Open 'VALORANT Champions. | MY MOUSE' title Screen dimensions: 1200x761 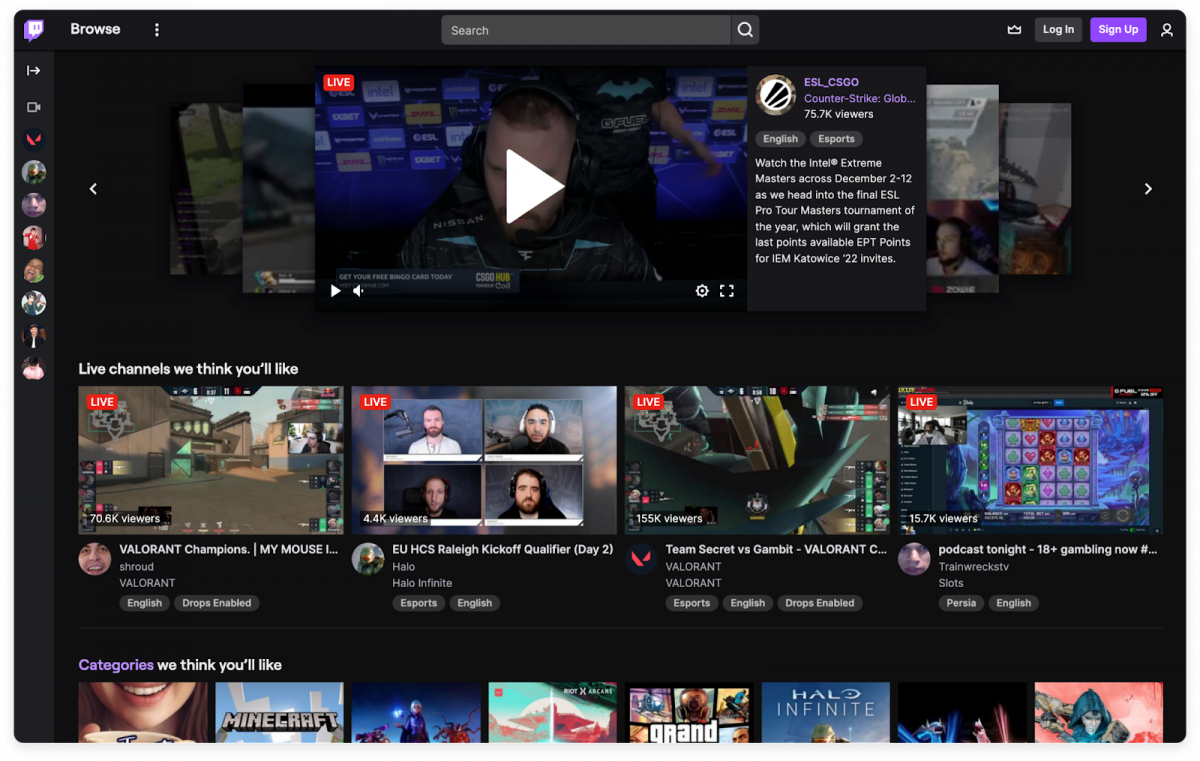tap(229, 549)
